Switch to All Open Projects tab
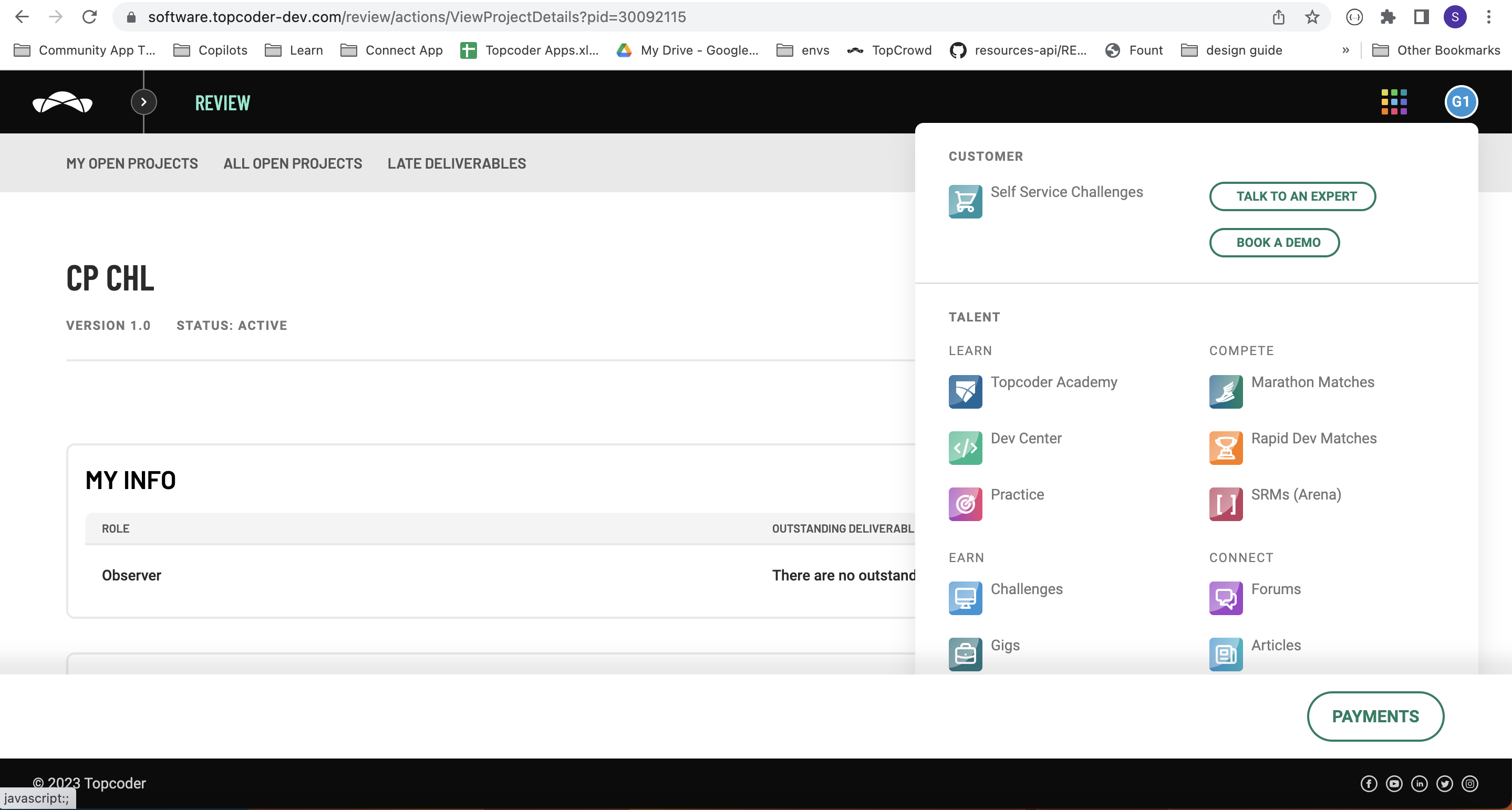1512x810 pixels. [x=293, y=163]
